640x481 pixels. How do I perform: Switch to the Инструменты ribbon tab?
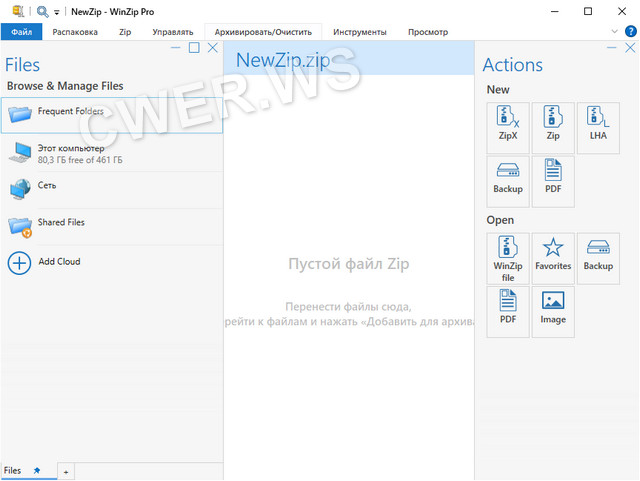[360, 32]
